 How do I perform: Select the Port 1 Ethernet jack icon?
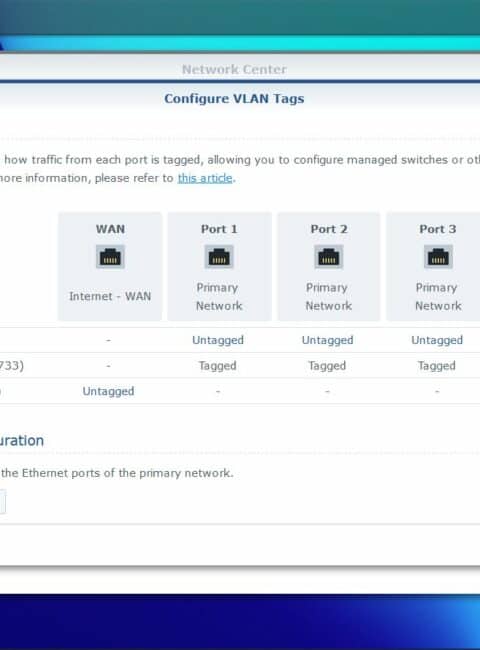coord(219,257)
